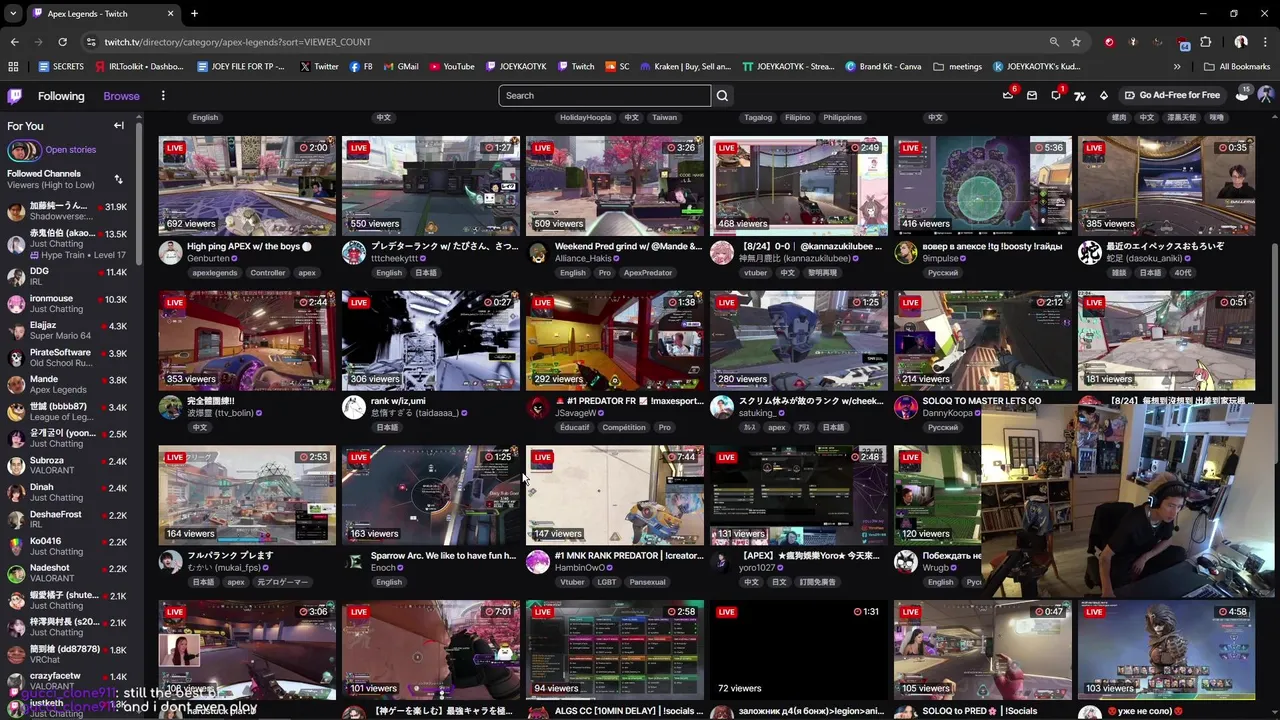Click the LGBT tag under HambinOwO
Screen dimensions: 1280x720
606,582
